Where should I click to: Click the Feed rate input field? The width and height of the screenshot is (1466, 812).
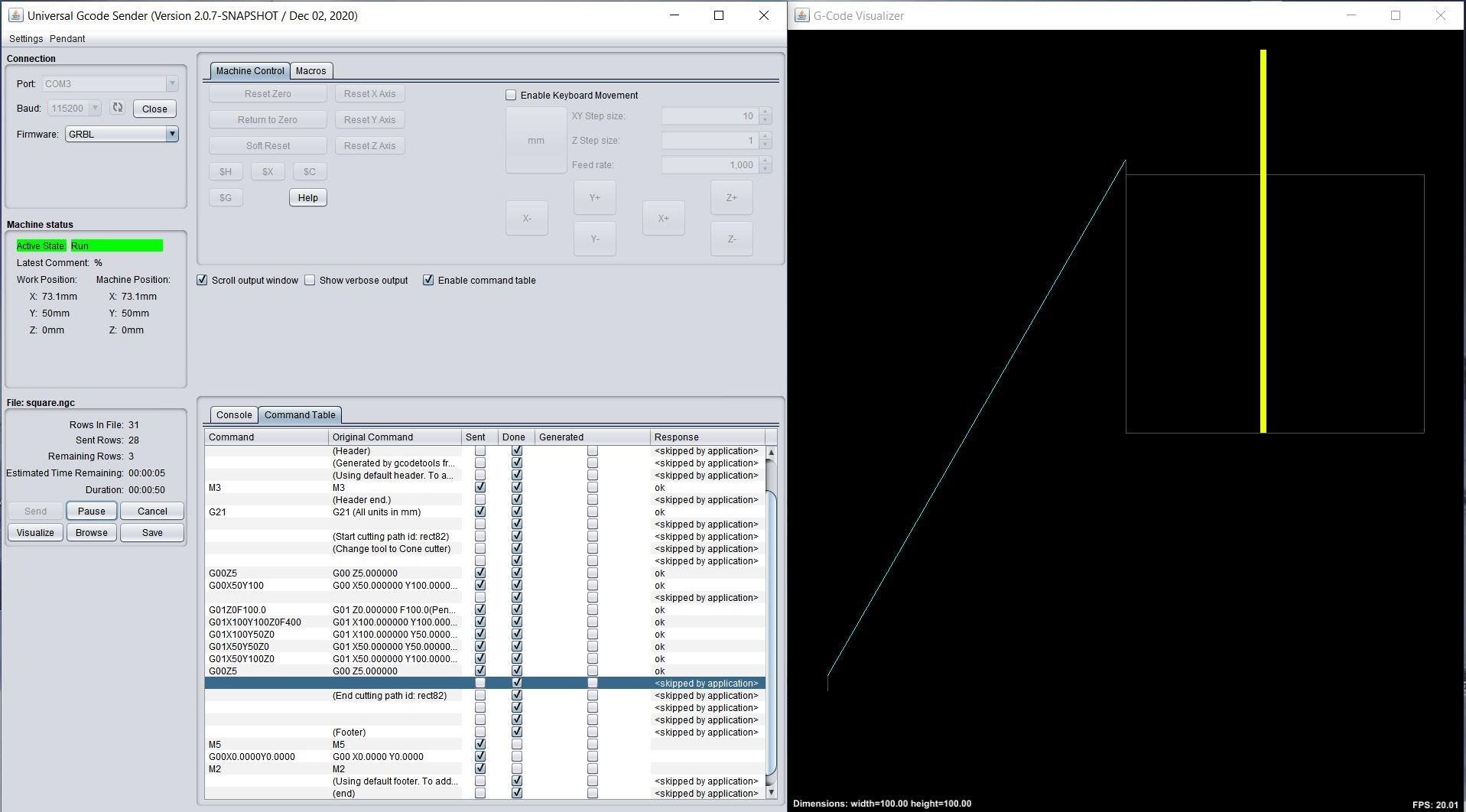click(x=710, y=165)
